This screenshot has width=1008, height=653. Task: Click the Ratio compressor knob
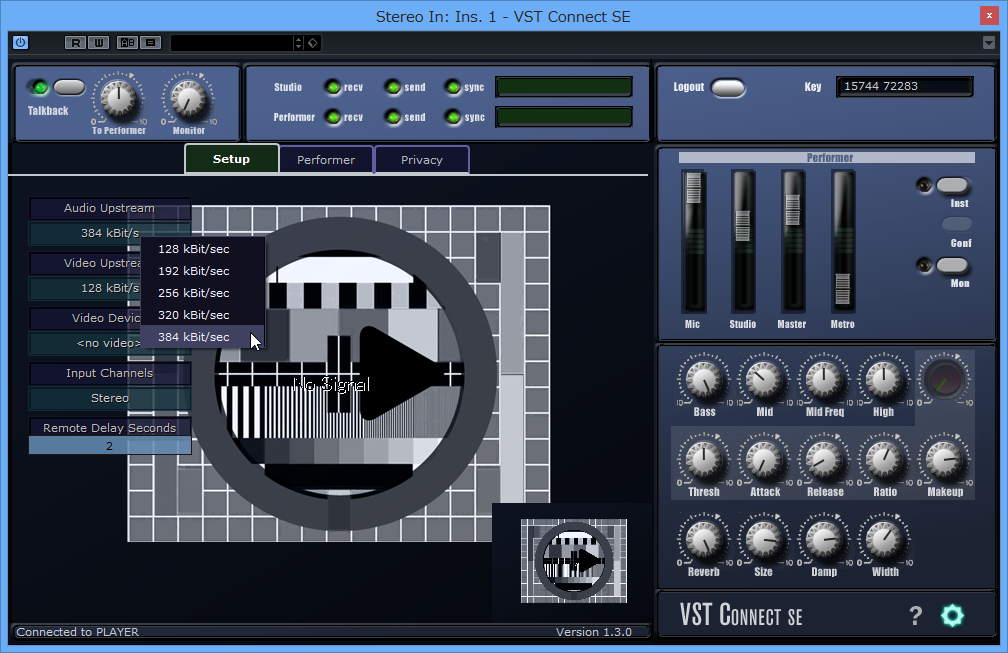884,460
